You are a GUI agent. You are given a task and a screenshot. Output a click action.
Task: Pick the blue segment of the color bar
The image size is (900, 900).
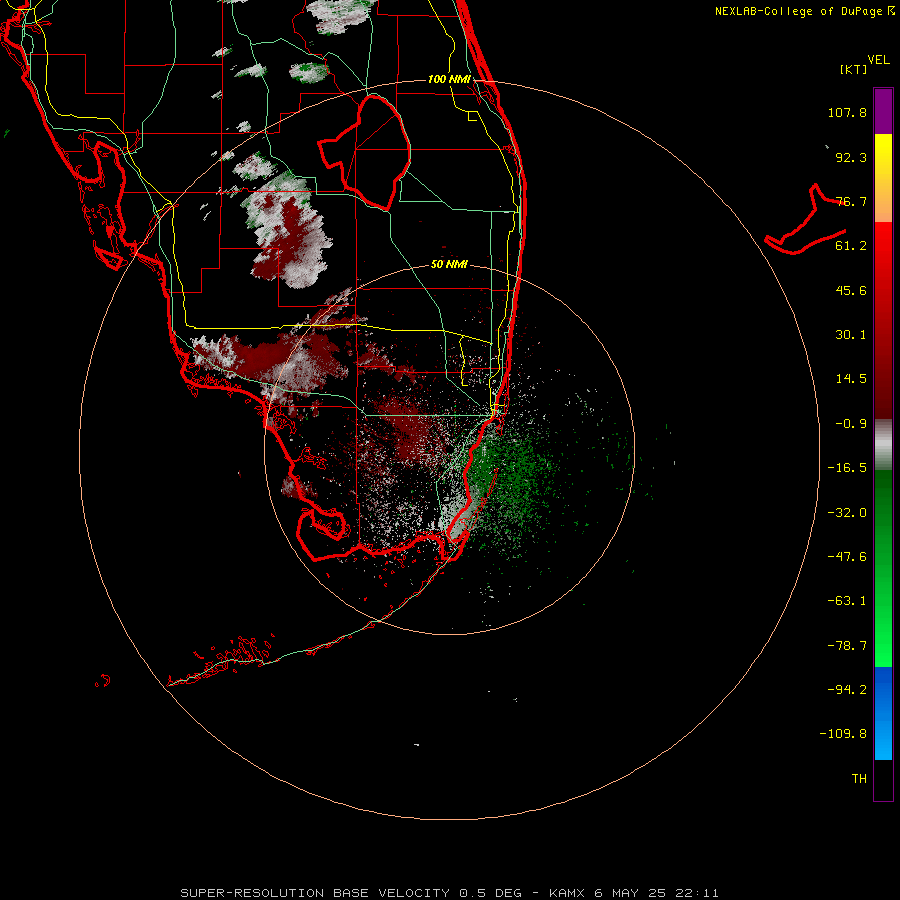click(x=883, y=713)
